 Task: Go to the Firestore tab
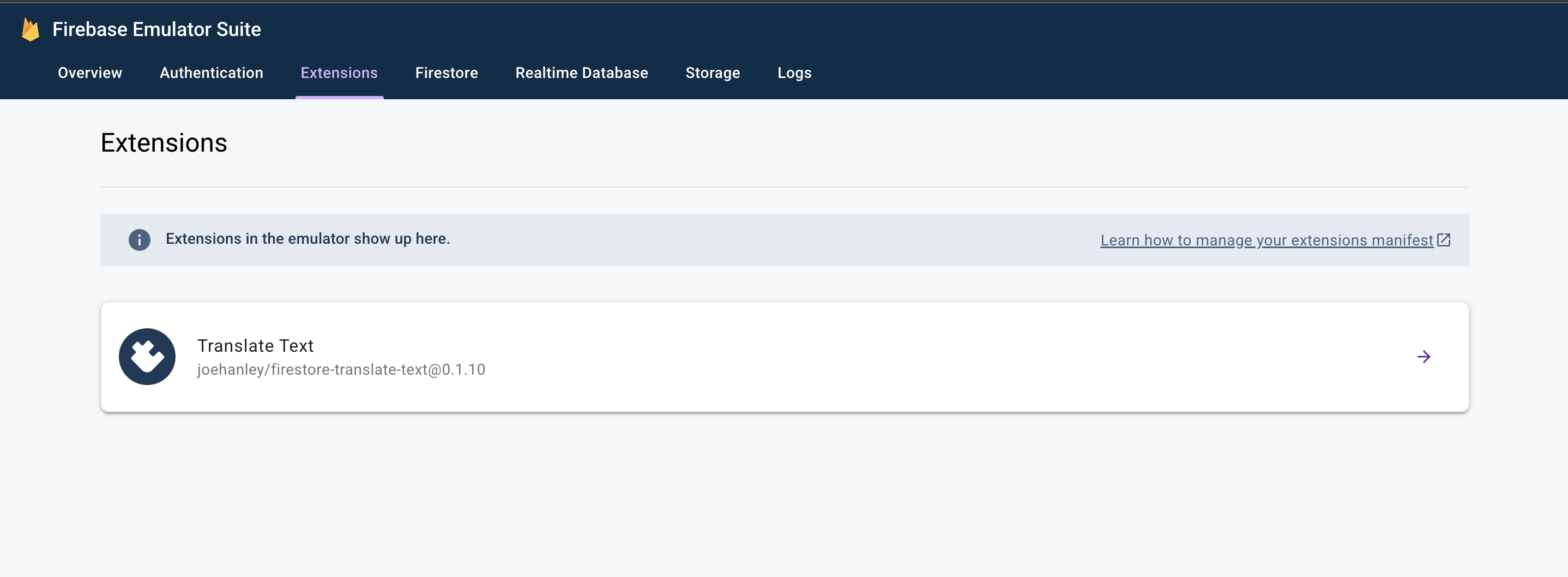pos(446,73)
